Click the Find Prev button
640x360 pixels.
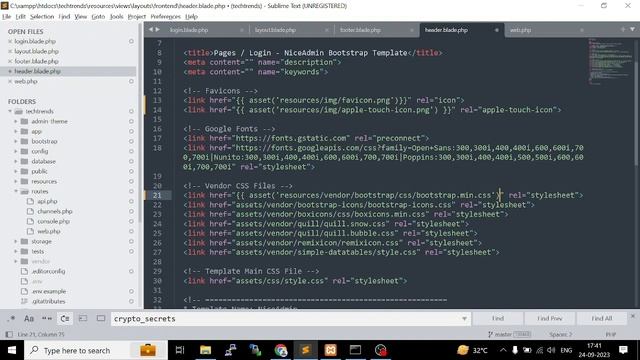[x=549, y=318]
